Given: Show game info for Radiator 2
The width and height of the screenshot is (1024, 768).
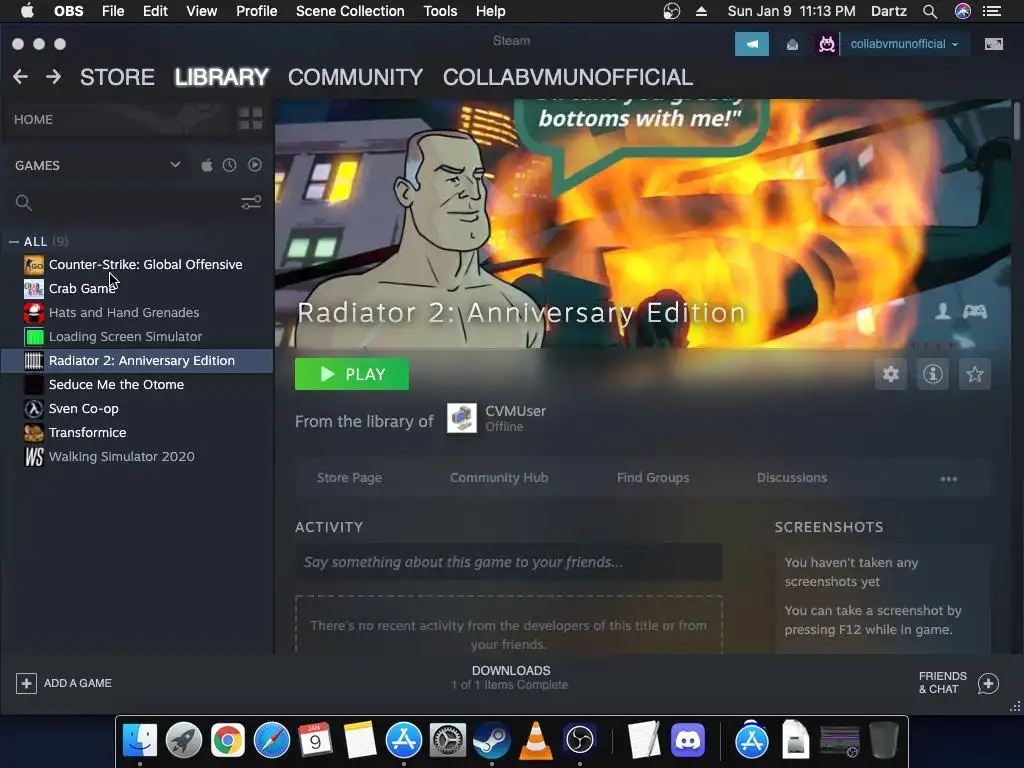Looking at the screenshot, I should [x=933, y=374].
